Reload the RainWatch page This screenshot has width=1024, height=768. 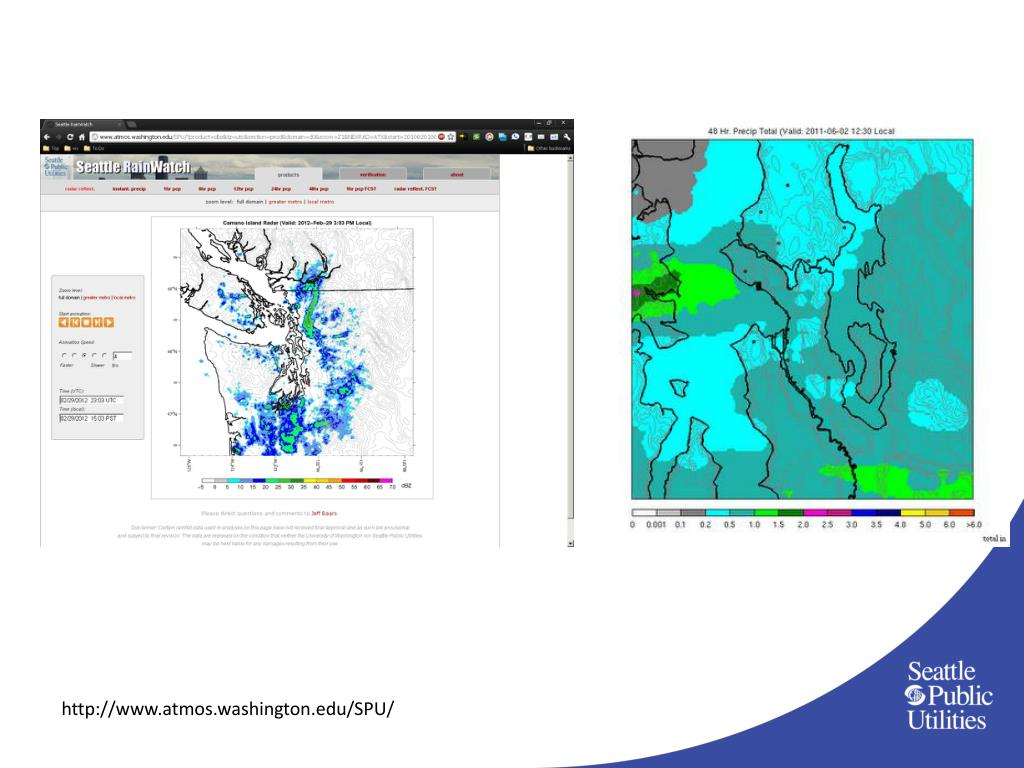pyautogui.click(x=70, y=137)
